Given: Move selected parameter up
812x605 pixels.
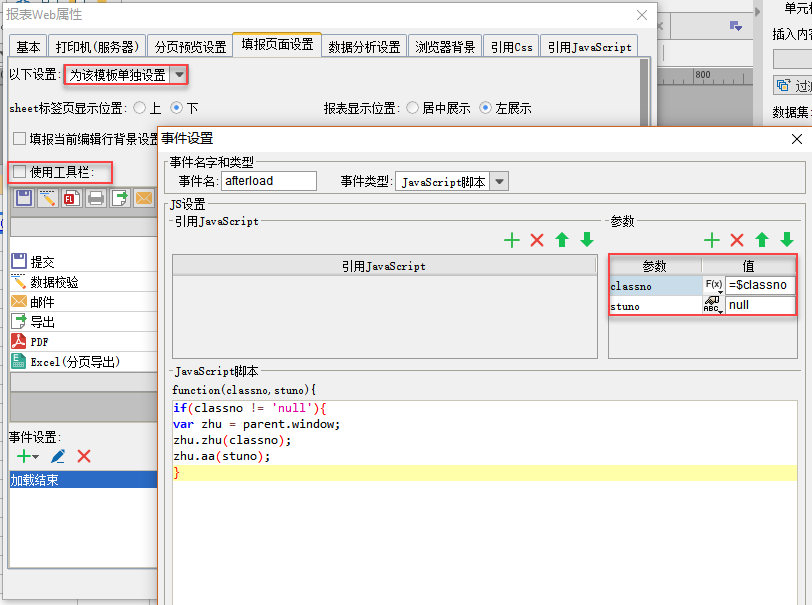Looking at the screenshot, I should point(762,240).
